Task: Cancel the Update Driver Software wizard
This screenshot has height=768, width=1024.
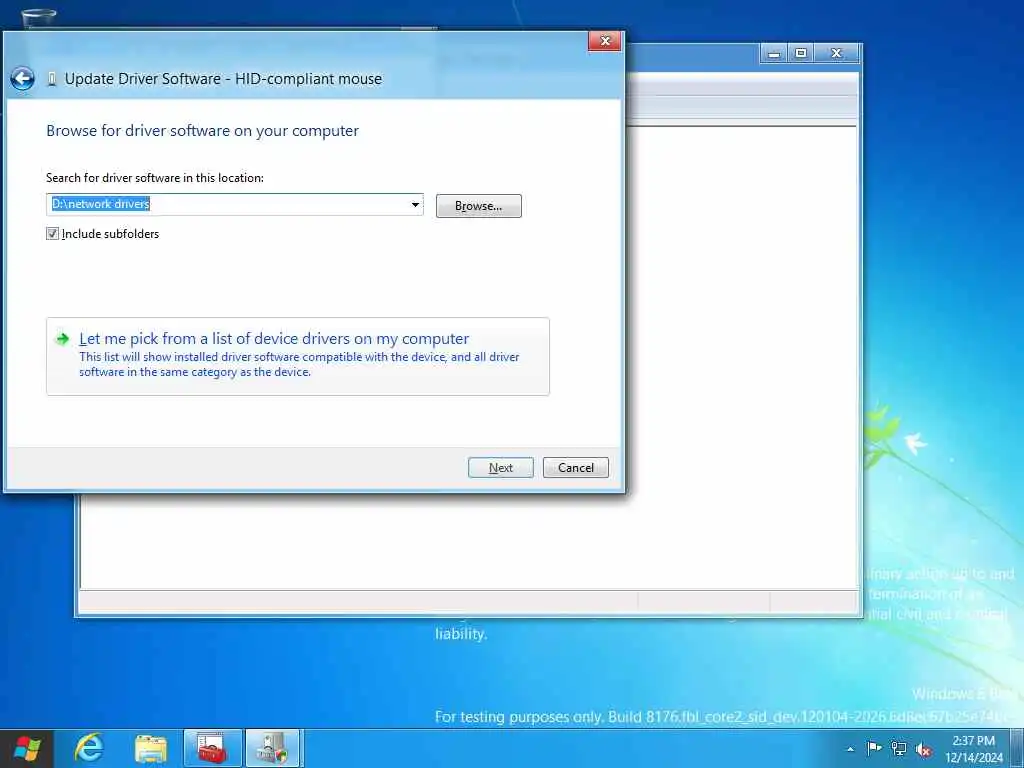Action: (x=575, y=468)
